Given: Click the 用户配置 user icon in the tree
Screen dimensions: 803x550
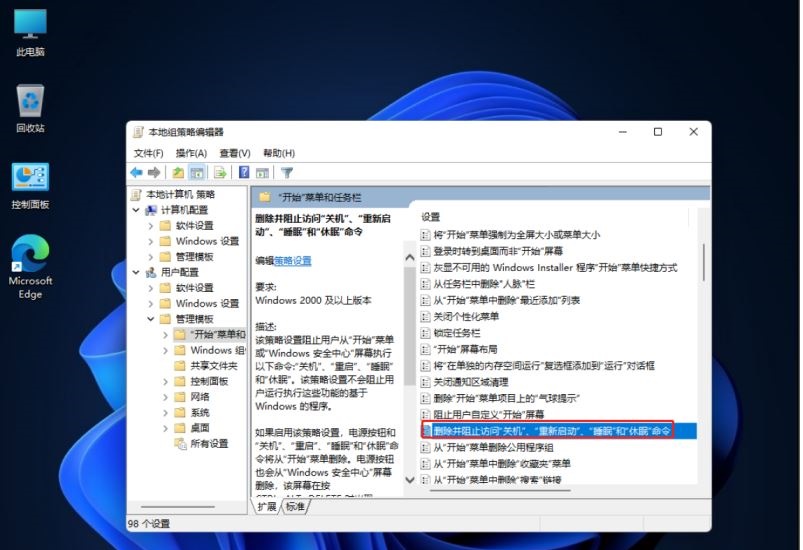Looking at the screenshot, I should (x=151, y=272).
